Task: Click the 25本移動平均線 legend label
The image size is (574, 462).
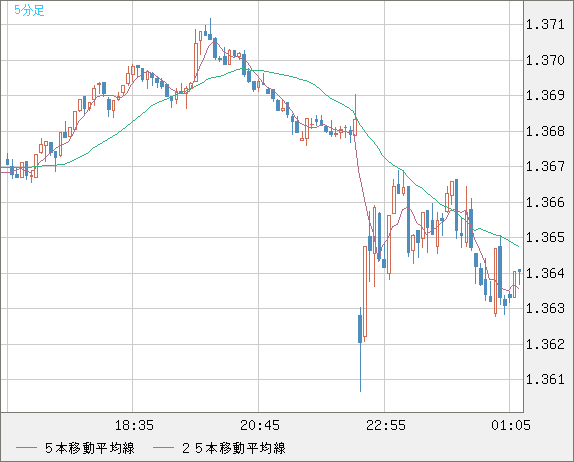Action: [x=234, y=448]
